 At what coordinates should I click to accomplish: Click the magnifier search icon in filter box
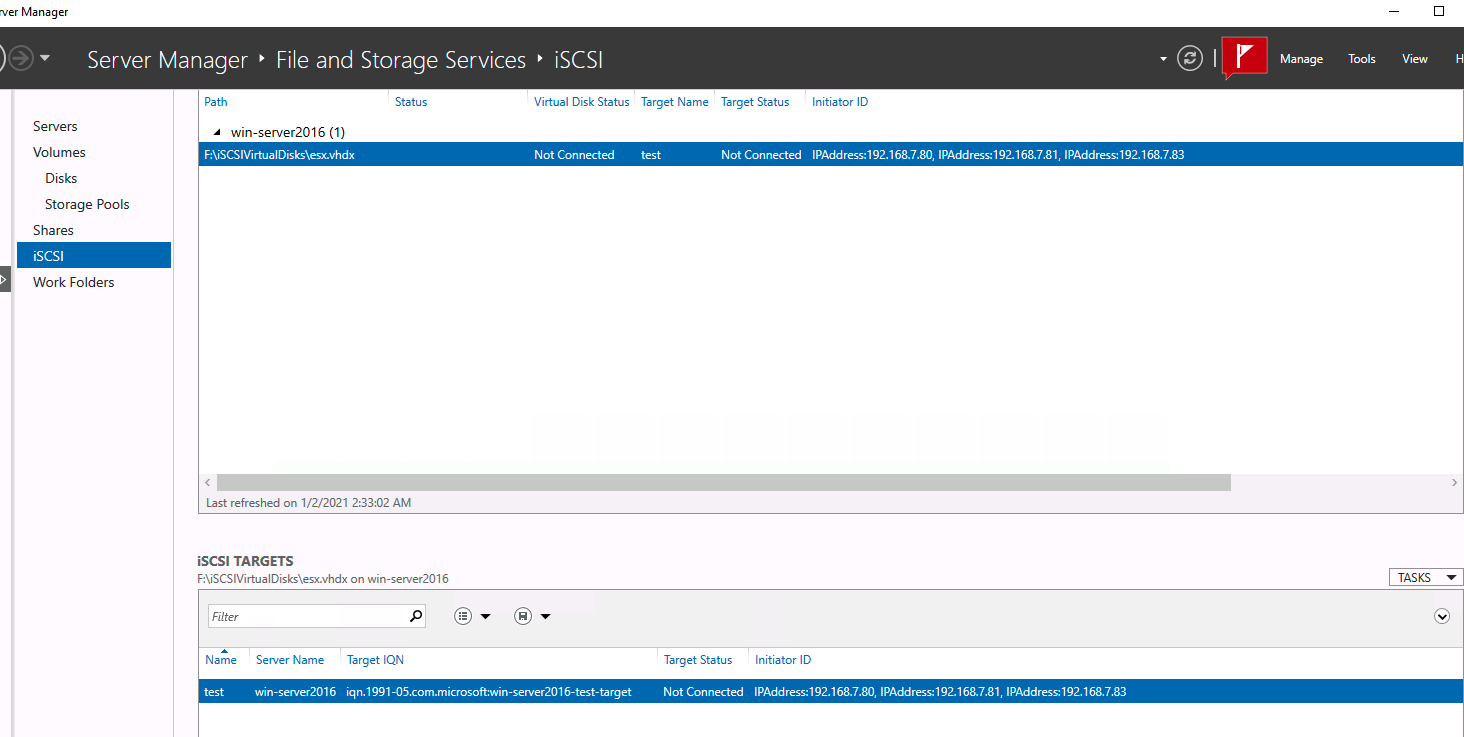tap(416, 616)
